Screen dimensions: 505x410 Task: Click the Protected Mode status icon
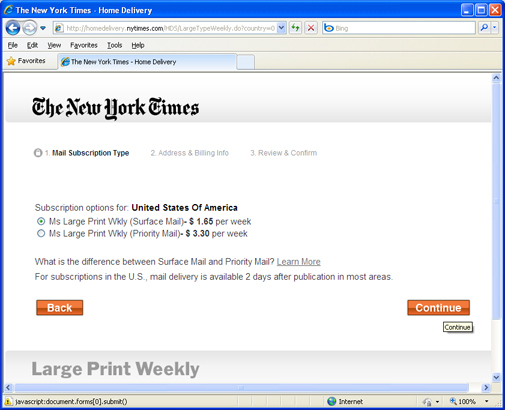click(427, 402)
